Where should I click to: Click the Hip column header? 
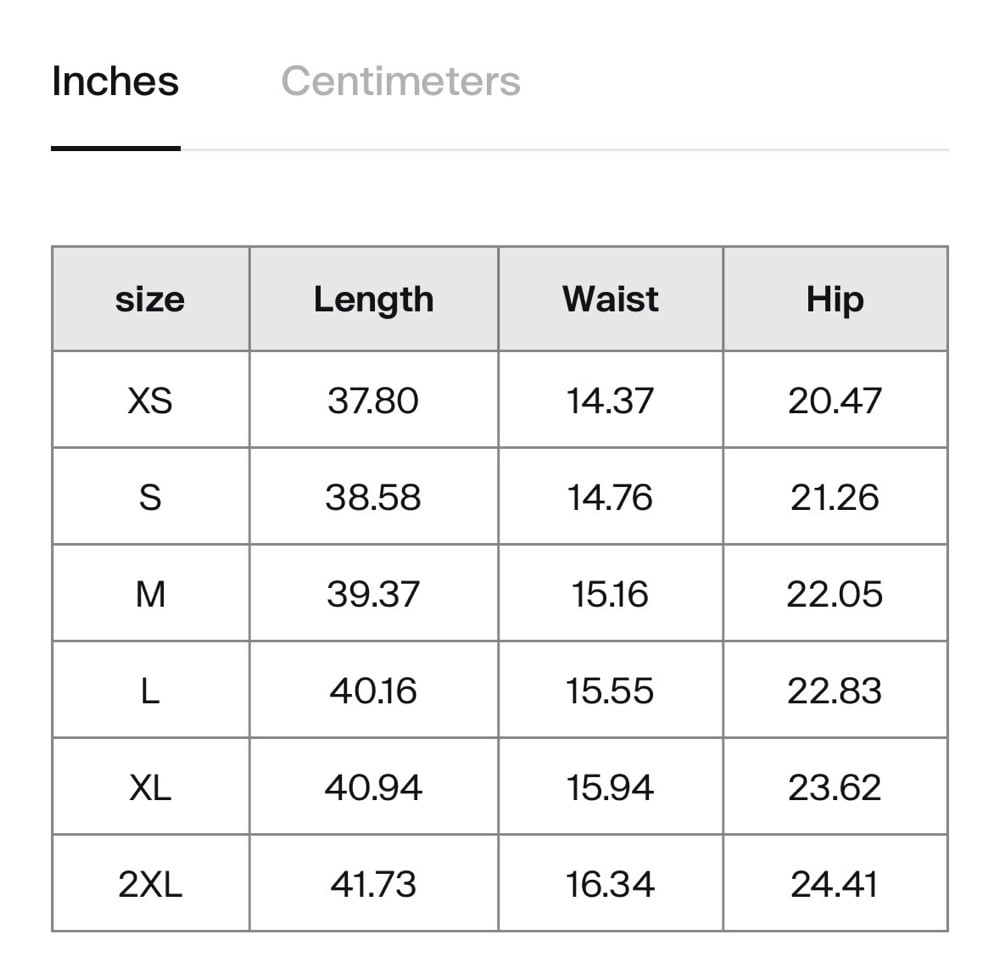tap(835, 299)
